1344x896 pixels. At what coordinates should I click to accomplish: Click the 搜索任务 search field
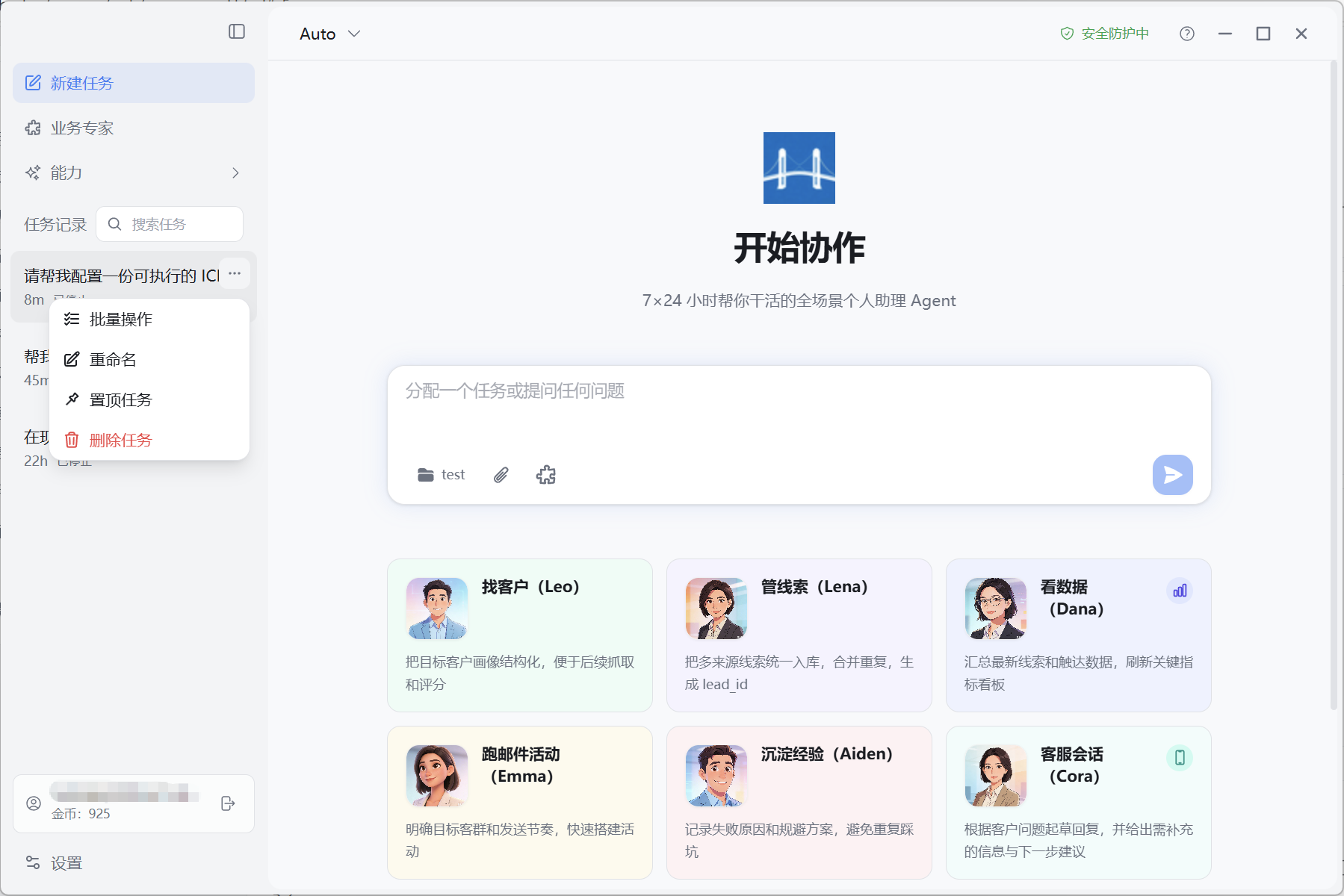(170, 224)
